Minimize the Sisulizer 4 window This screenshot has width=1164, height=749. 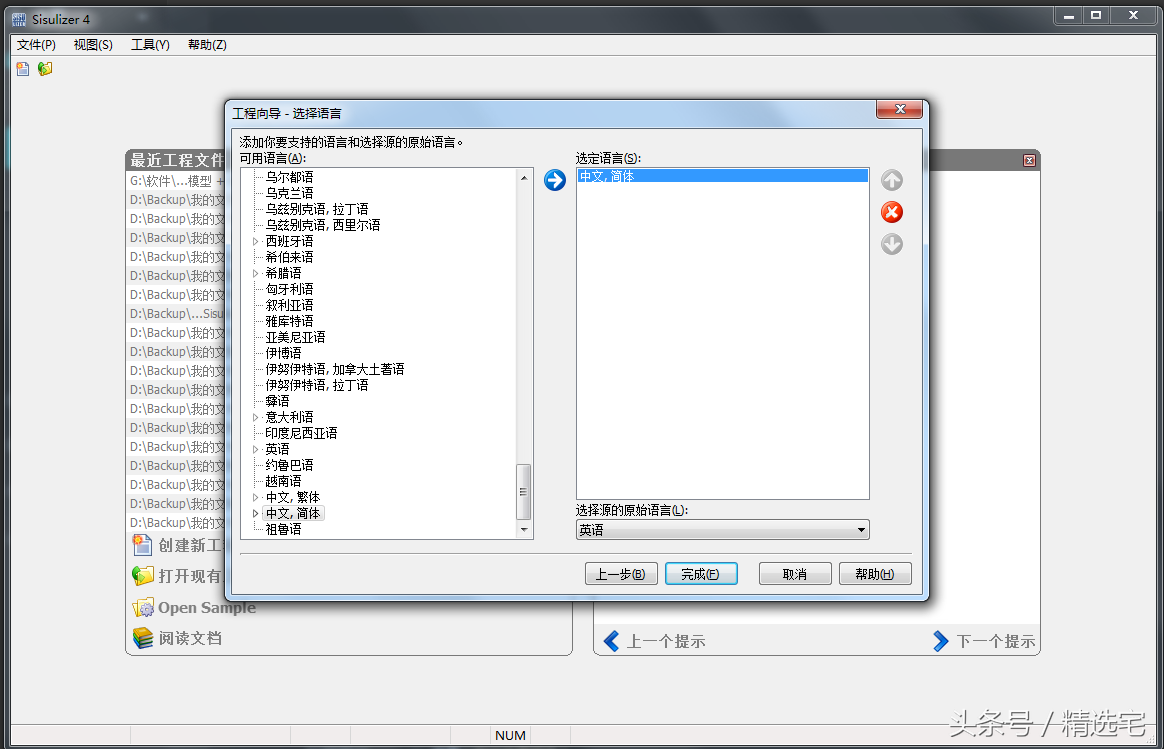pos(1068,16)
